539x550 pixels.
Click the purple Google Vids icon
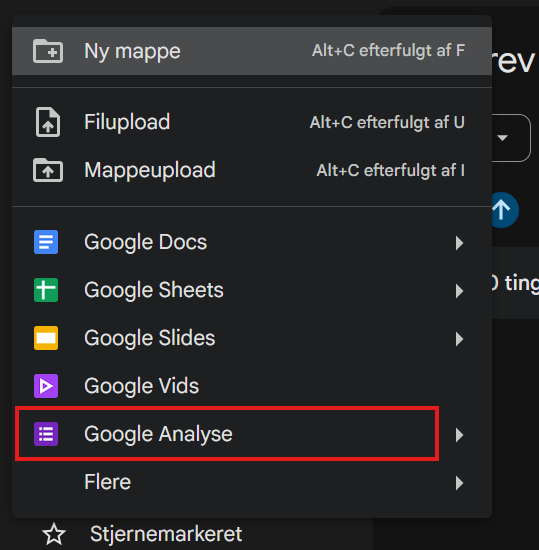coord(46,386)
